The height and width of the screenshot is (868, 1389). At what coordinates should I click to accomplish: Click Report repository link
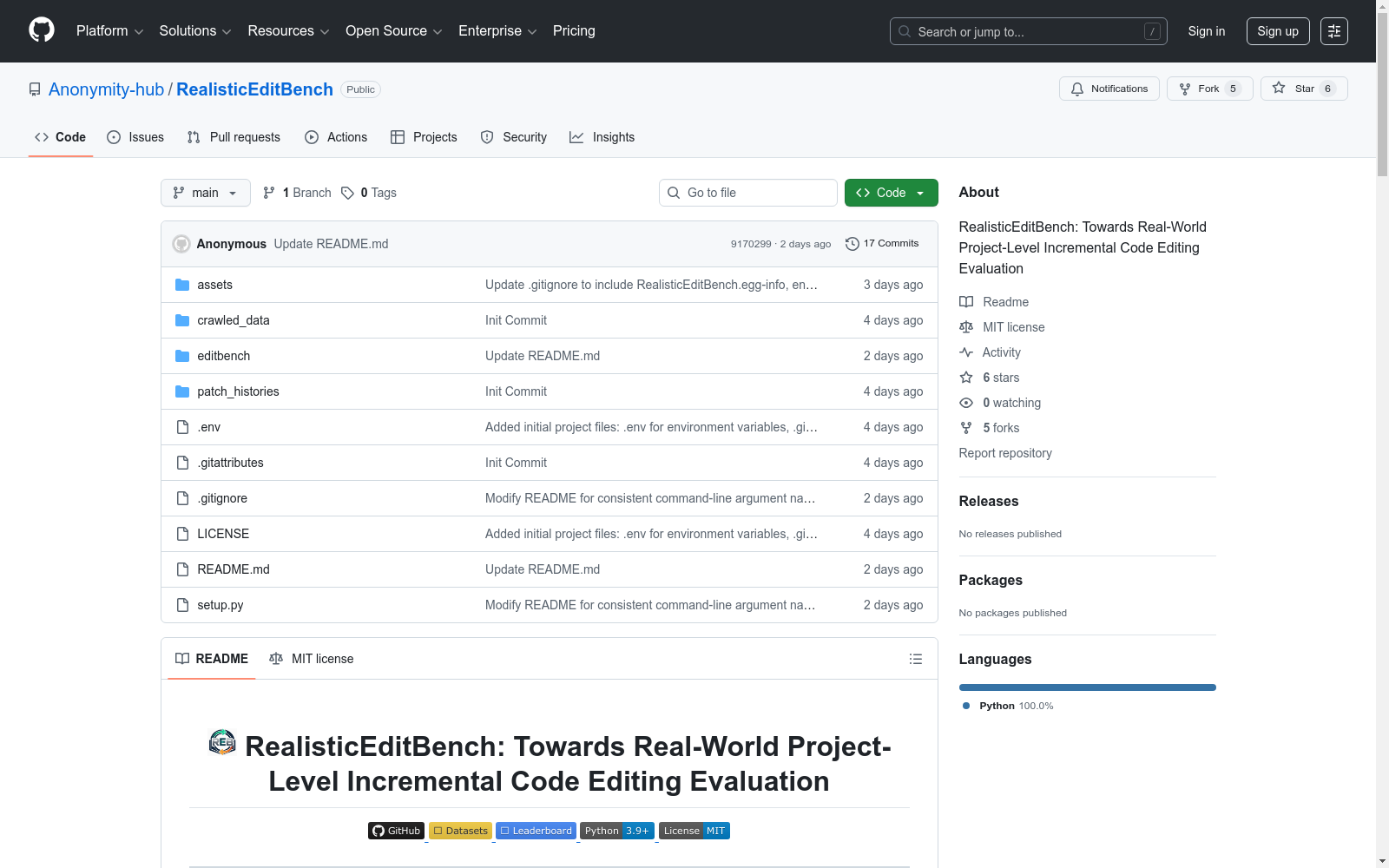(1005, 453)
